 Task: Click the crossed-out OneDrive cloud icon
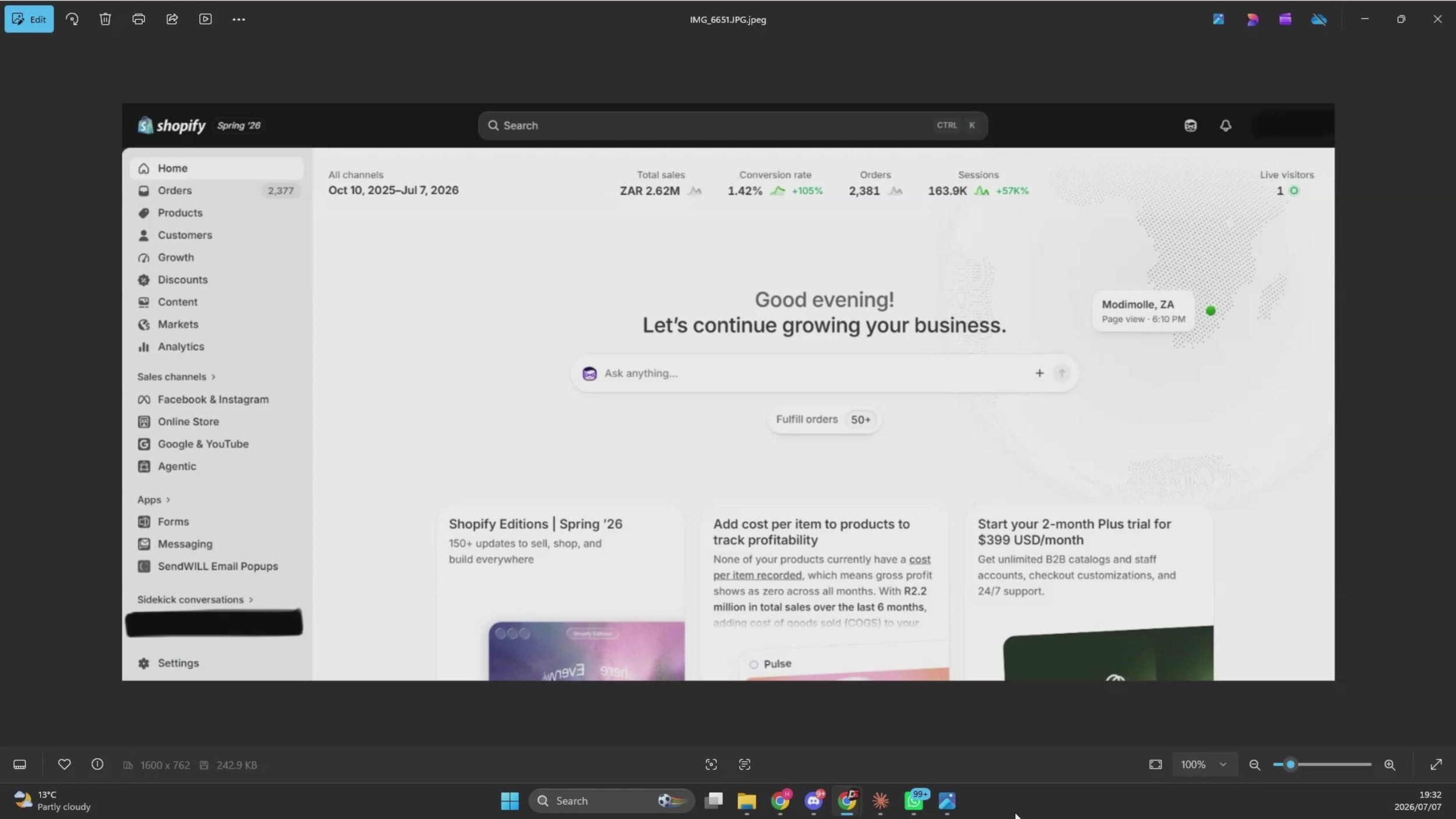point(1319,19)
